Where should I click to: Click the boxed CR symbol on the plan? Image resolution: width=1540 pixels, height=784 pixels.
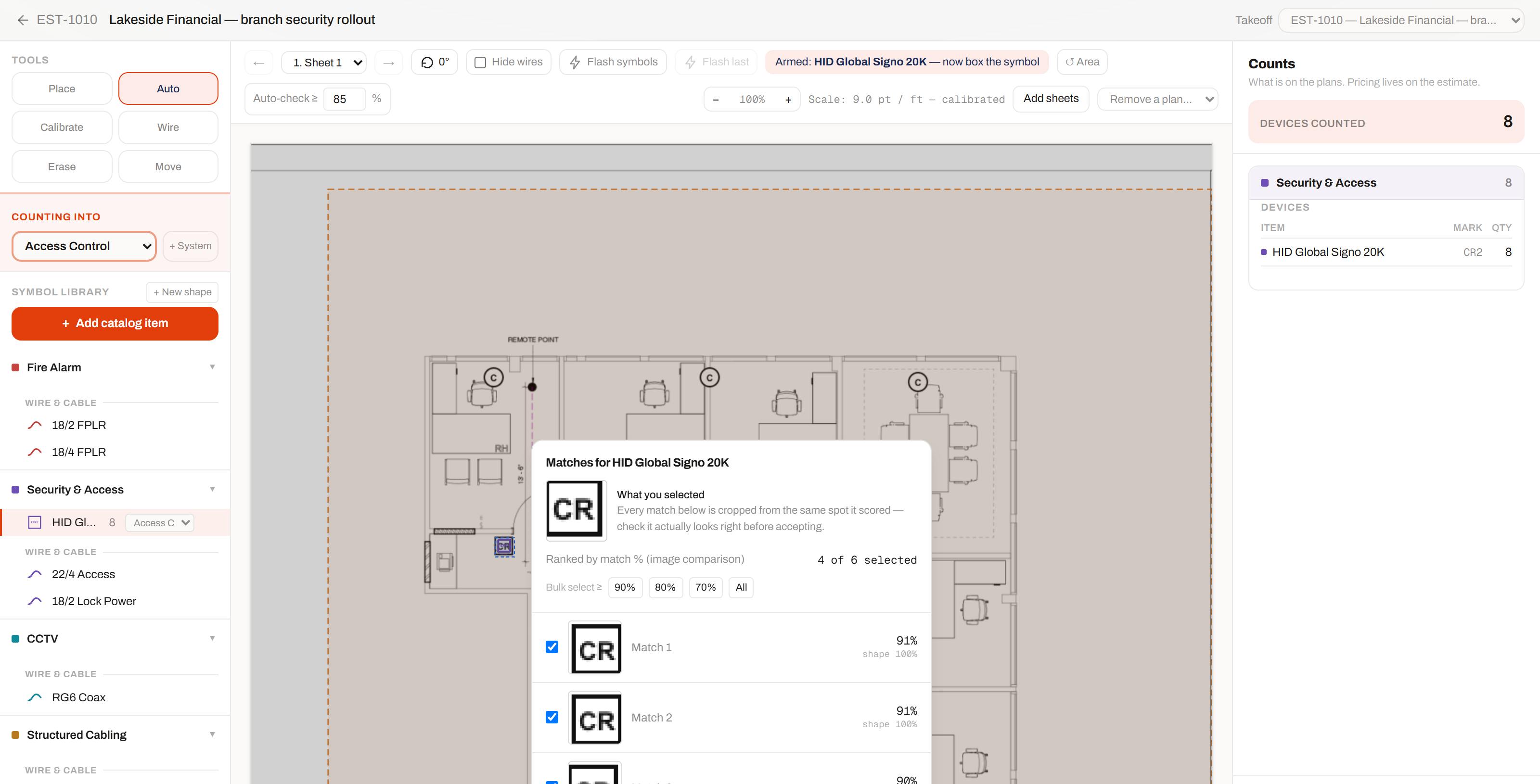tap(504, 546)
